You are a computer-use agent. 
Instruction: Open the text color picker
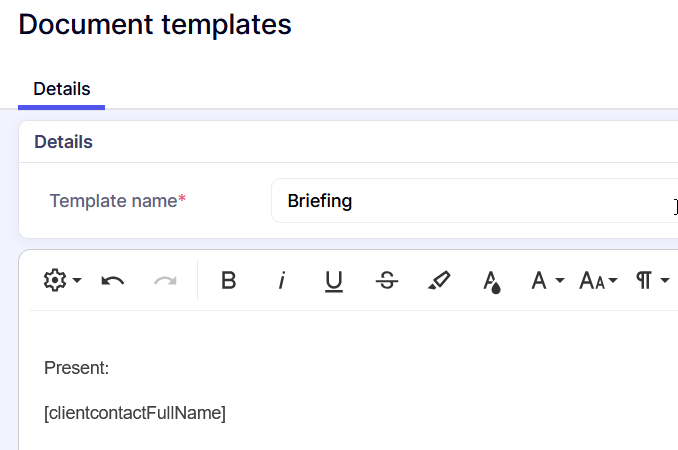tap(491, 282)
